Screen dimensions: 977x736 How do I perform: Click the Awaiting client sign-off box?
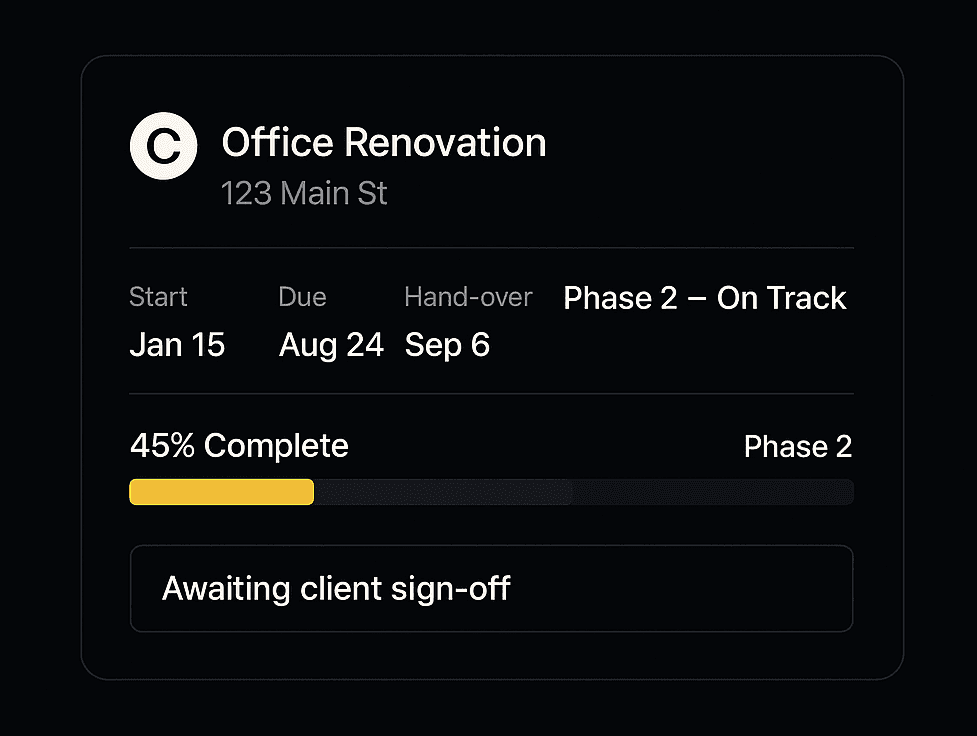pos(492,588)
